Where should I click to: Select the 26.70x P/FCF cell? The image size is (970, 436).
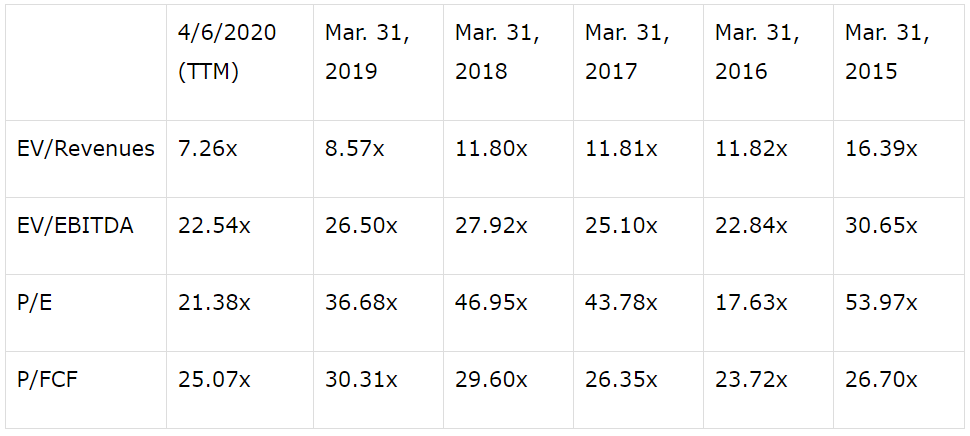[x=881, y=380]
